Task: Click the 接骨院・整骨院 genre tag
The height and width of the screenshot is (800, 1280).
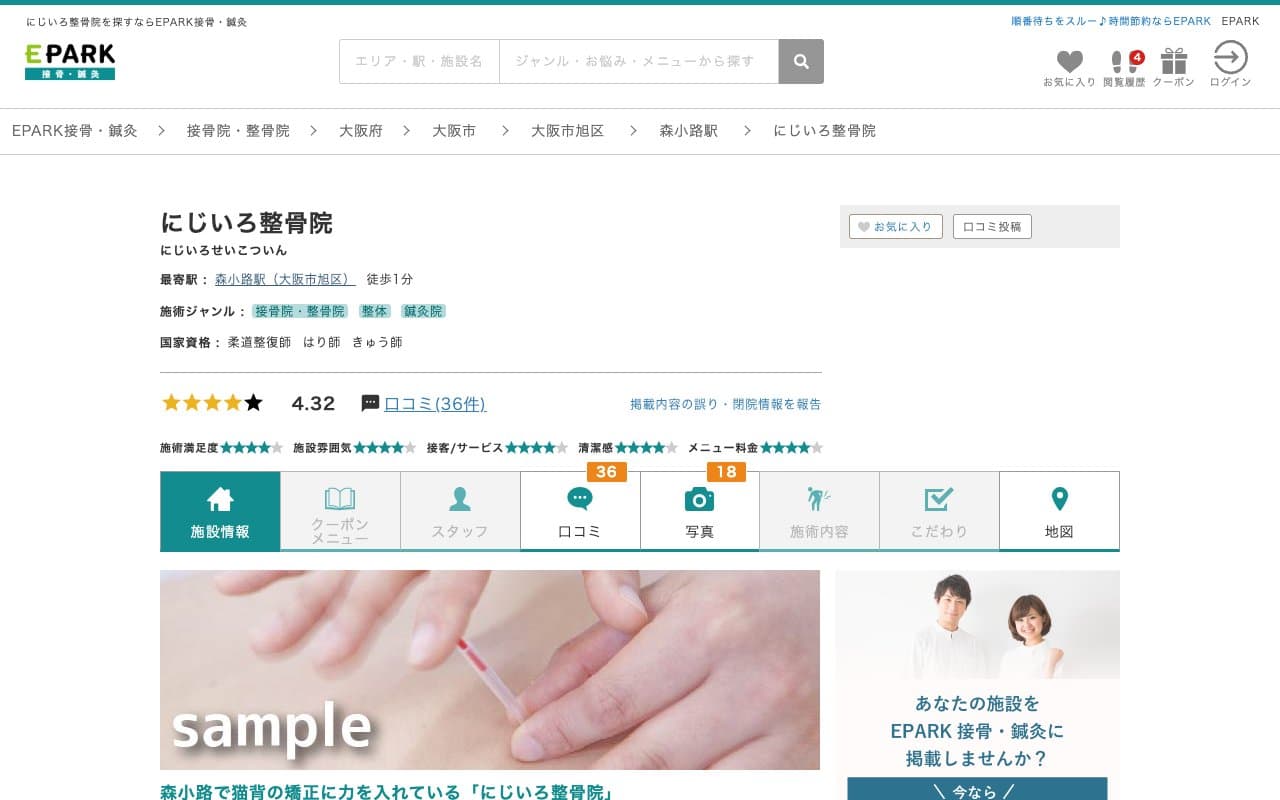Action: point(300,312)
